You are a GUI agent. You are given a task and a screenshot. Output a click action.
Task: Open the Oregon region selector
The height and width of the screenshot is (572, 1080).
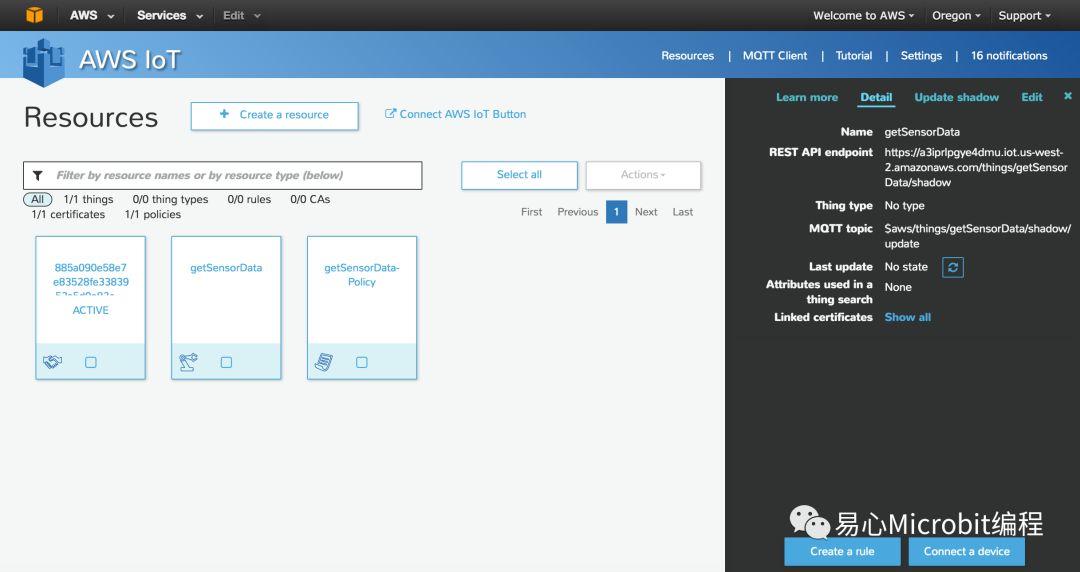click(x=956, y=15)
